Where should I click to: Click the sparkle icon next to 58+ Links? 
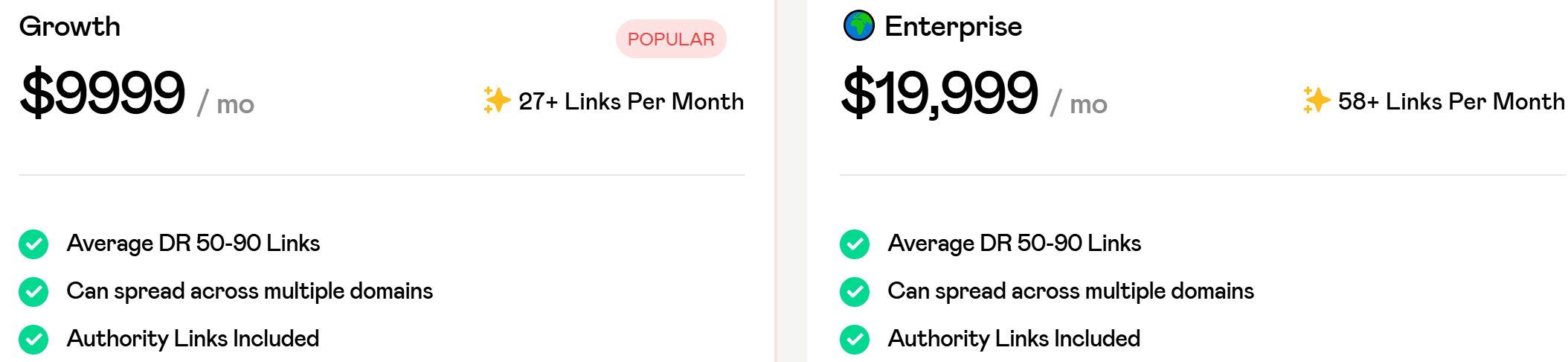pyautogui.click(x=1317, y=100)
